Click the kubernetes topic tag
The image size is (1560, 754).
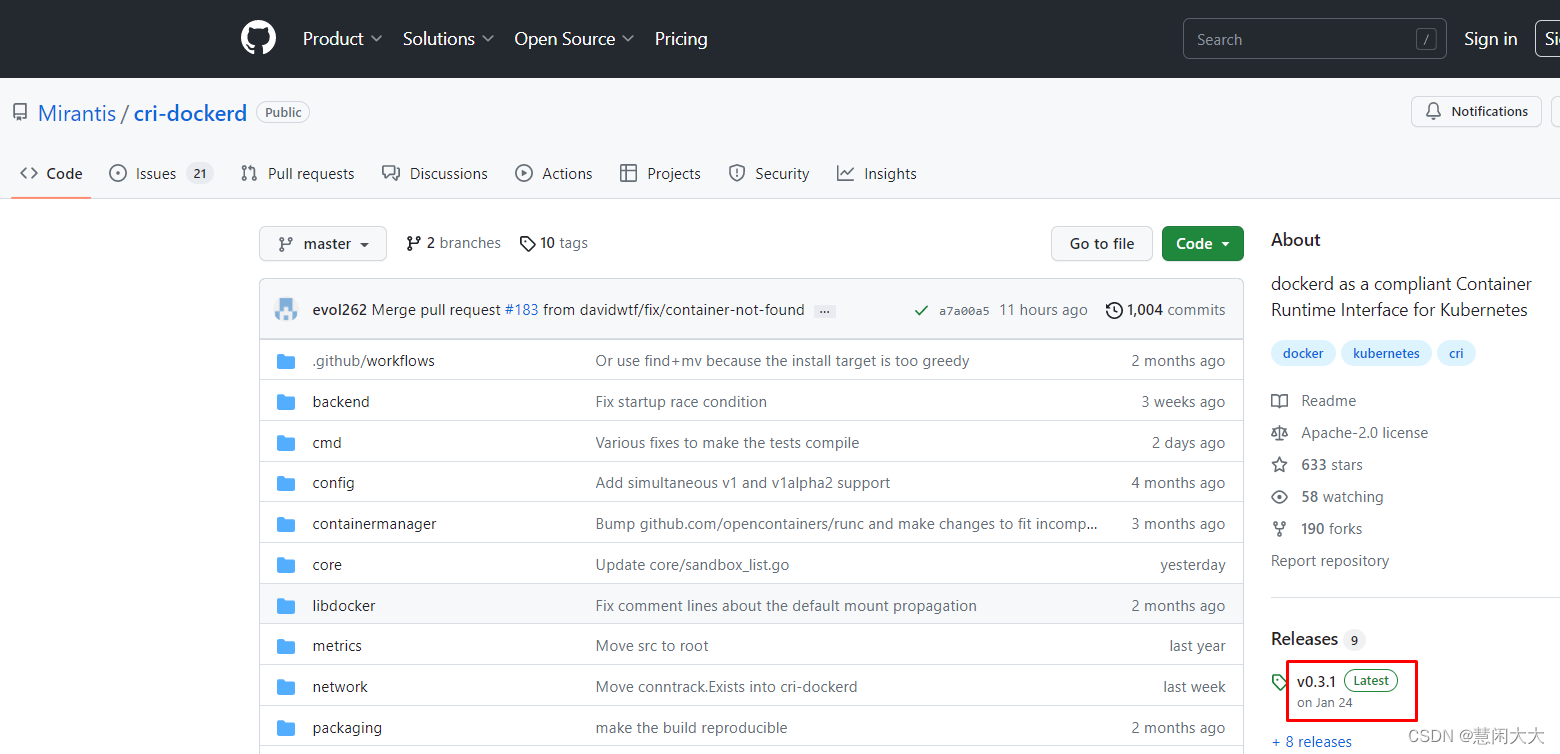pos(1386,353)
